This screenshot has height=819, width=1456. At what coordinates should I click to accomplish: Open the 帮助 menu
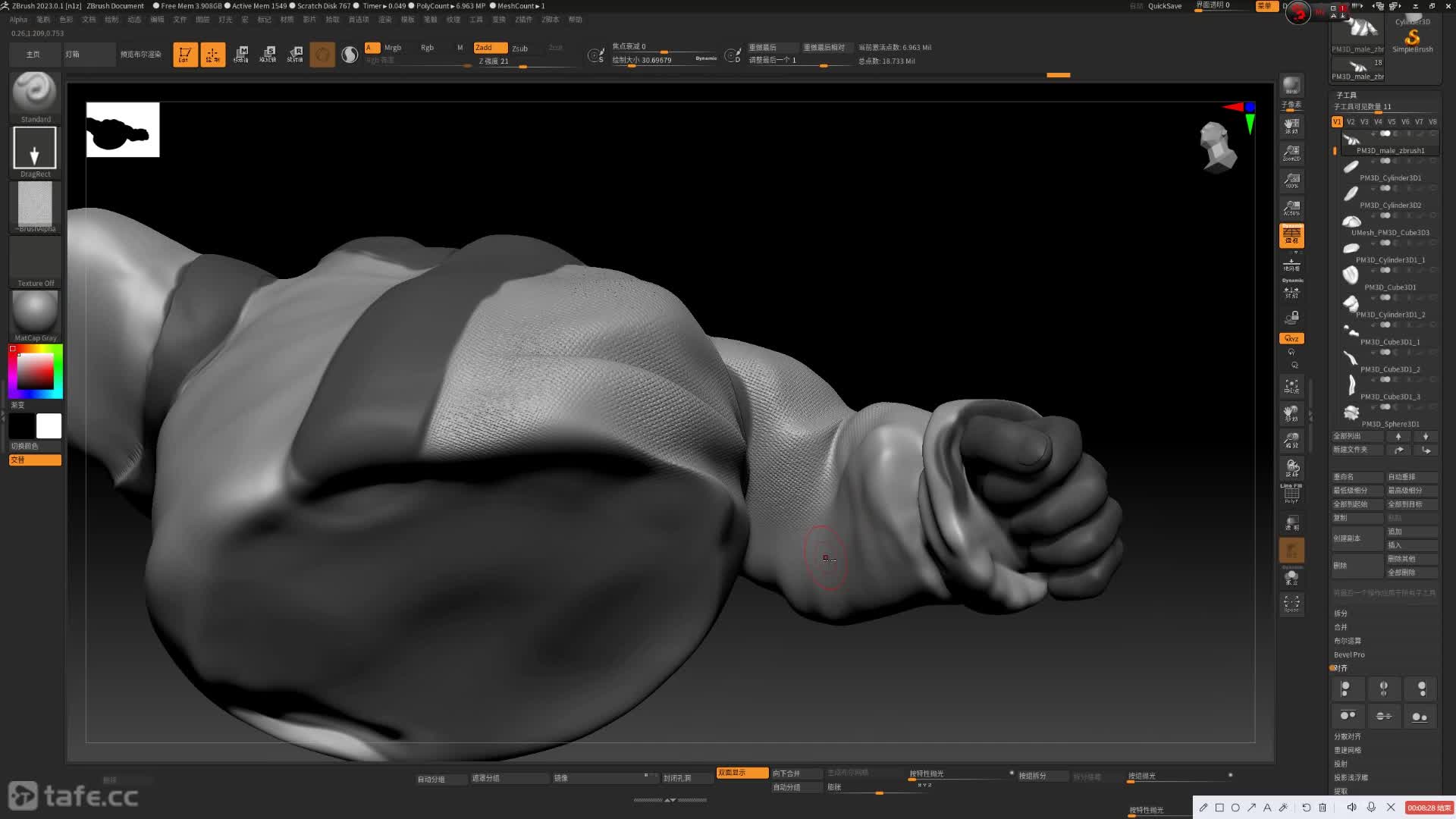pos(576,20)
